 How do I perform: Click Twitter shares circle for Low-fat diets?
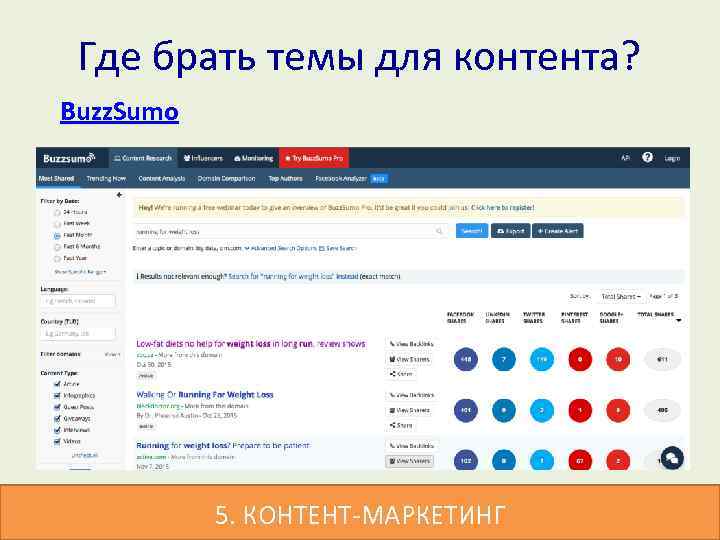(542, 359)
